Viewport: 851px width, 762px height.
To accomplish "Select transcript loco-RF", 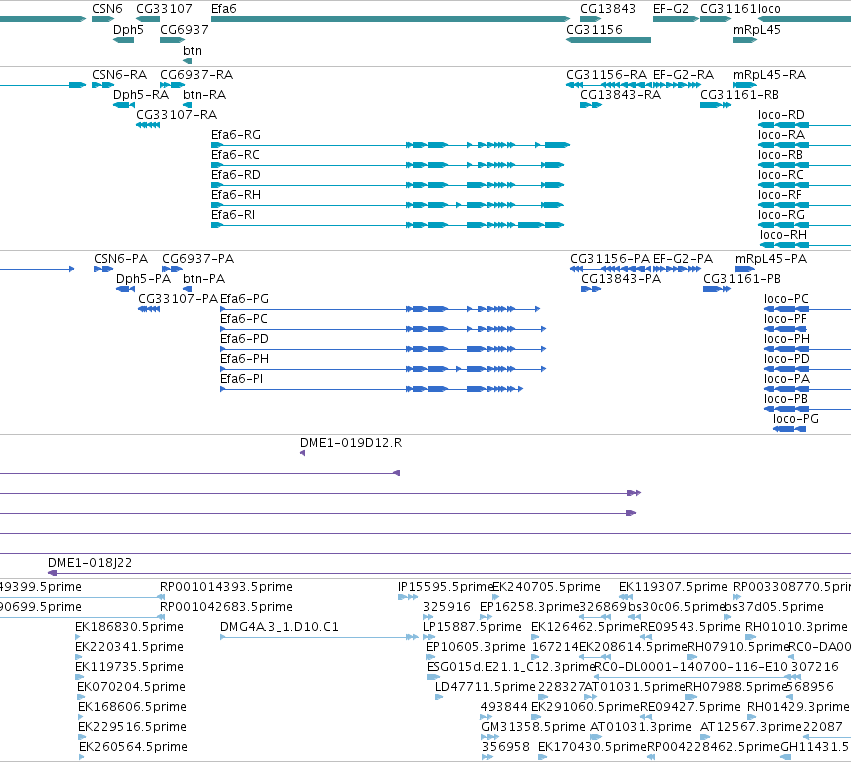I will [804, 205].
